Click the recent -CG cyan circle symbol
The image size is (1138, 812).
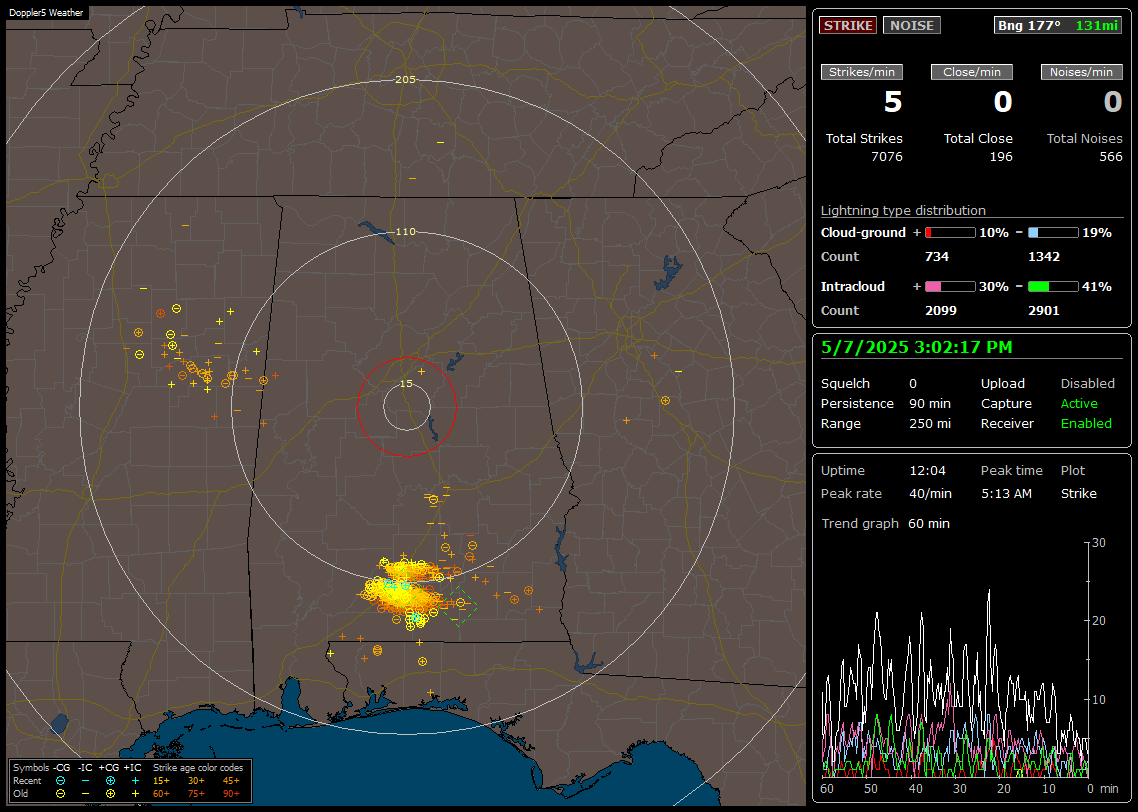click(60, 781)
